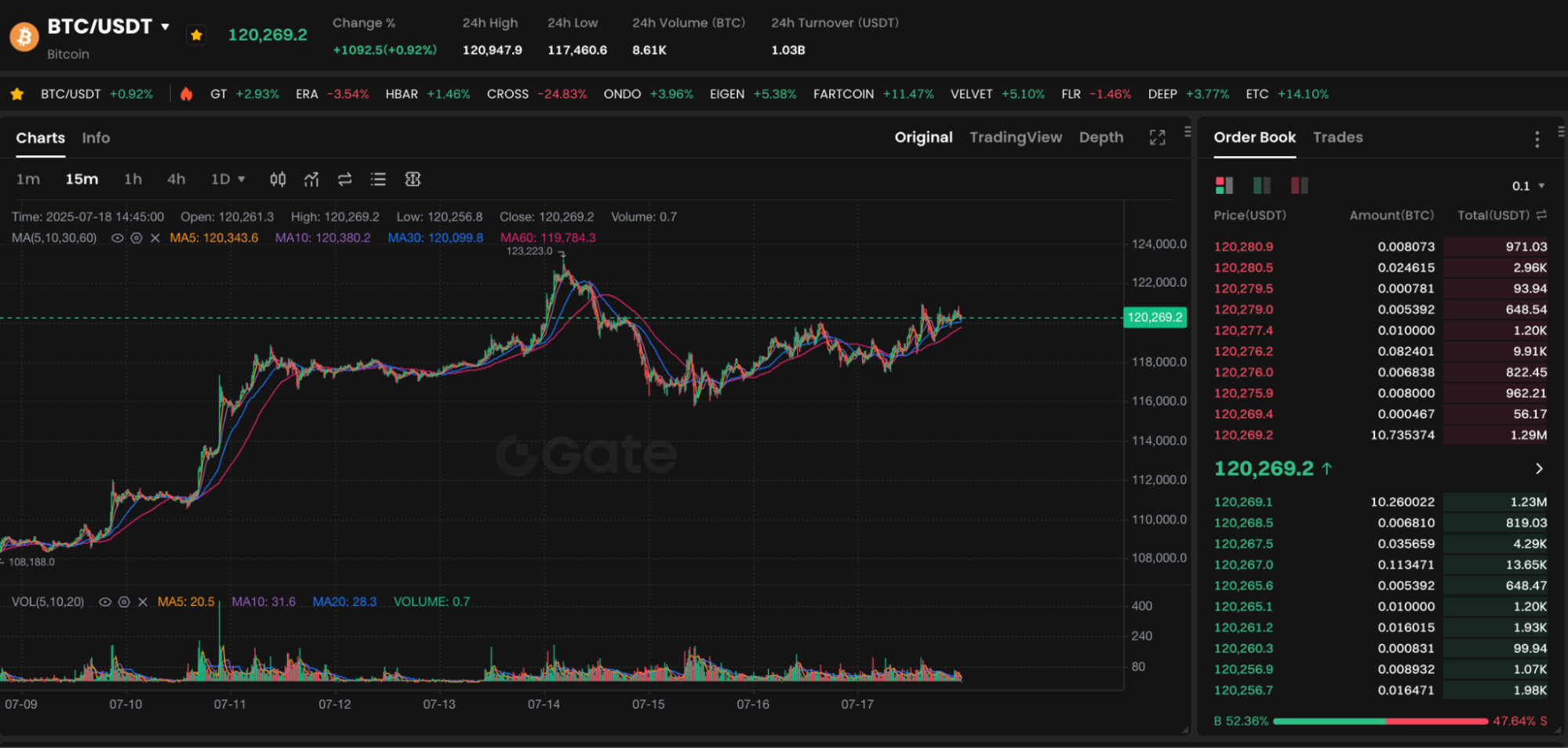Select the 1m timeframe
The height and width of the screenshot is (748, 1568).
[x=28, y=179]
